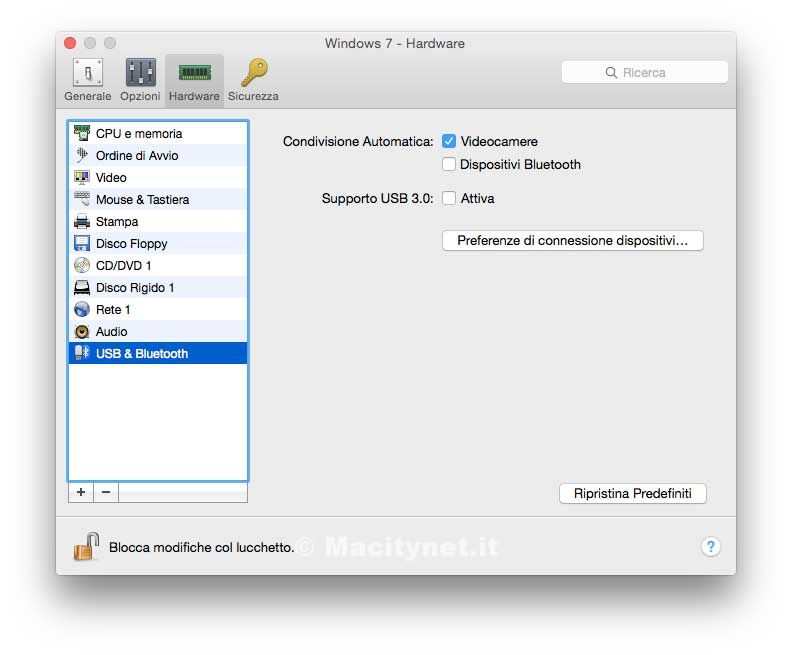The height and width of the screenshot is (655, 792).
Task: Click the 'Blocca modifiche col lucchetto.' text
Action: click(x=202, y=547)
